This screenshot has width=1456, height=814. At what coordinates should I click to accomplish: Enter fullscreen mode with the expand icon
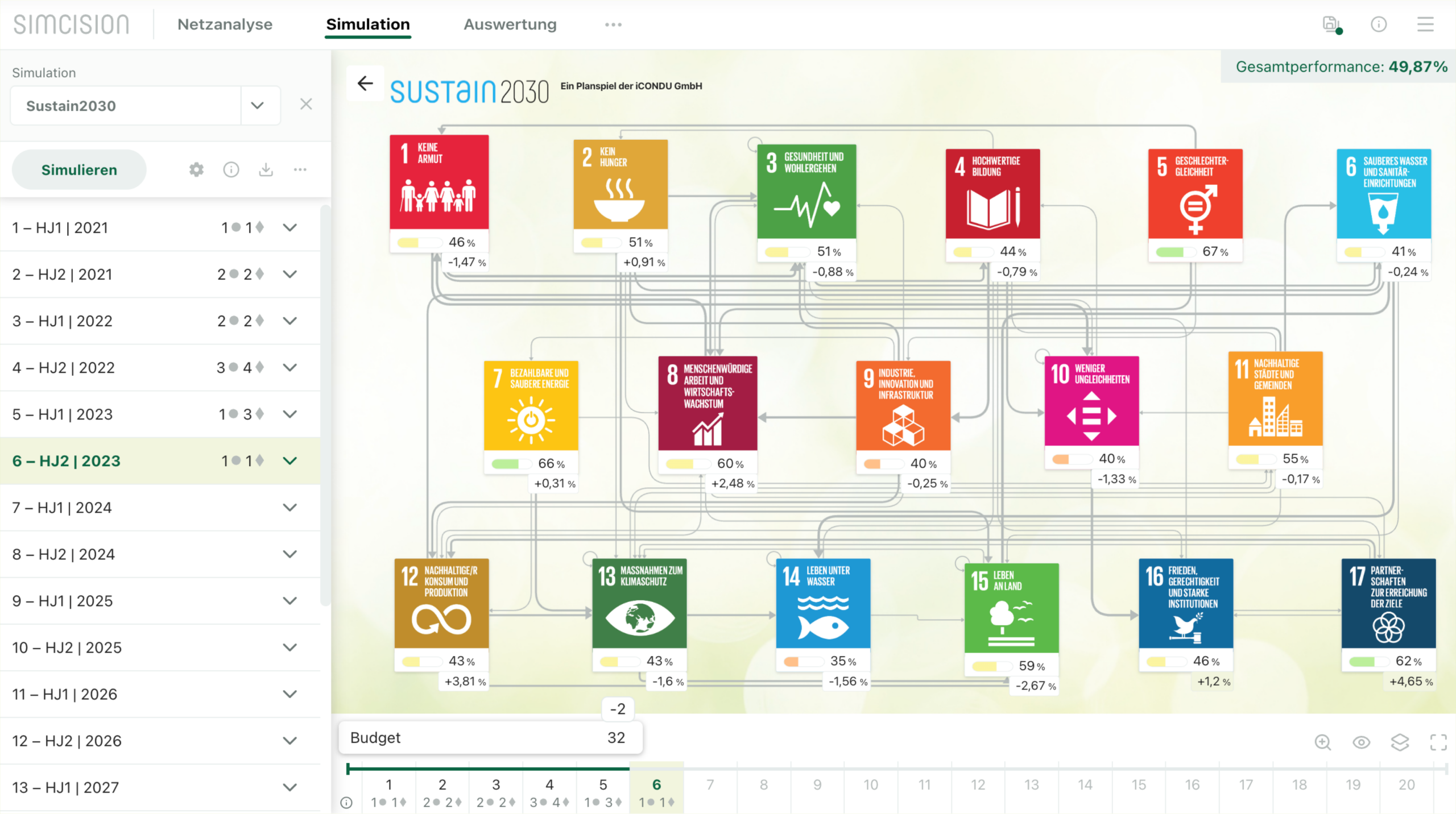tap(1438, 742)
